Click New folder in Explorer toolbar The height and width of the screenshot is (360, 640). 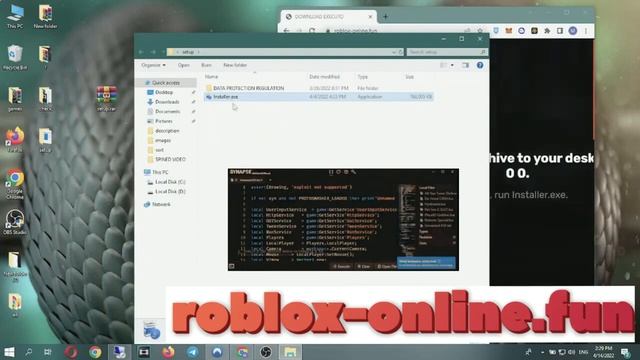pyautogui.click(x=235, y=65)
